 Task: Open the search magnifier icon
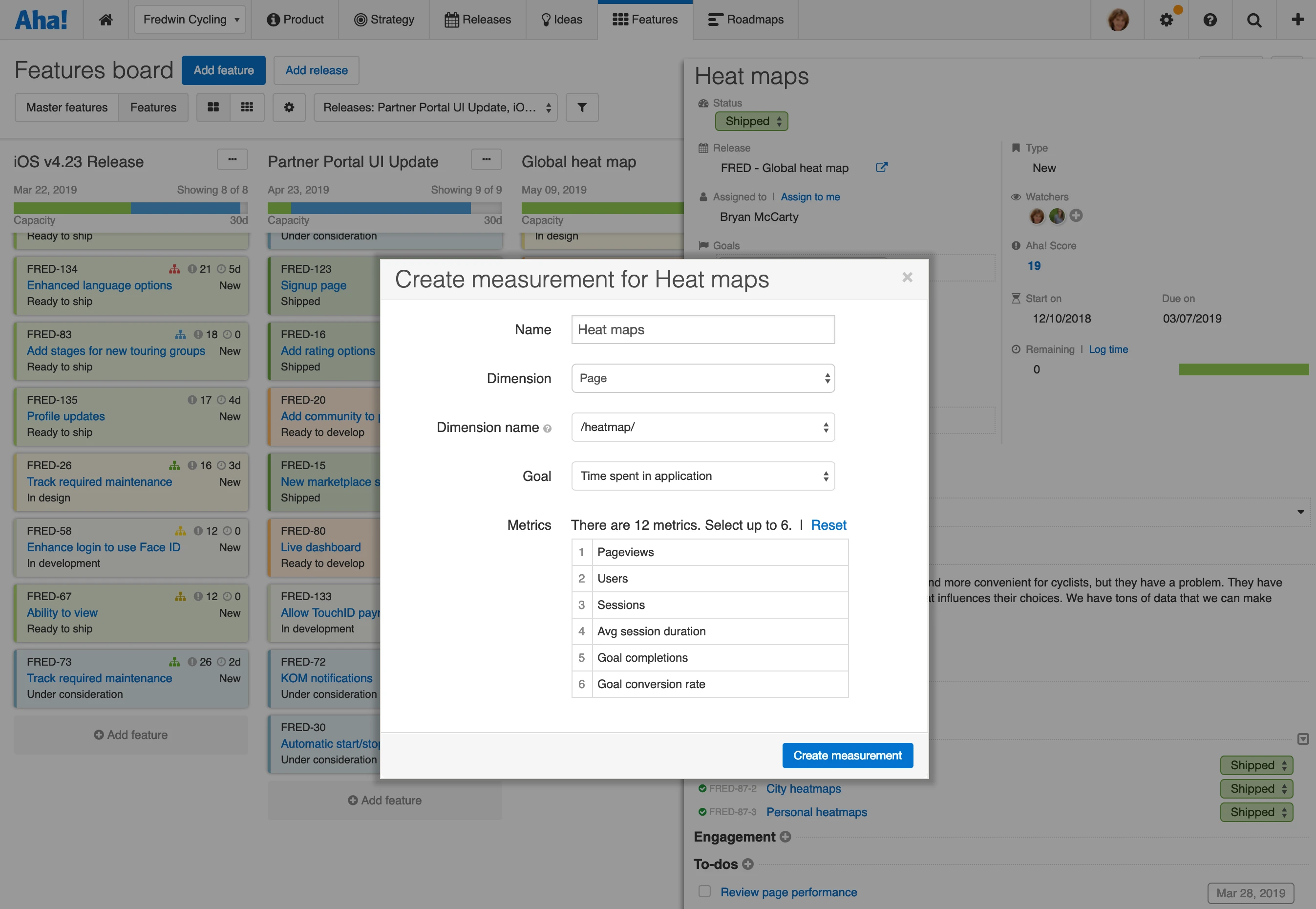pyautogui.click(x=1253, y=20)
